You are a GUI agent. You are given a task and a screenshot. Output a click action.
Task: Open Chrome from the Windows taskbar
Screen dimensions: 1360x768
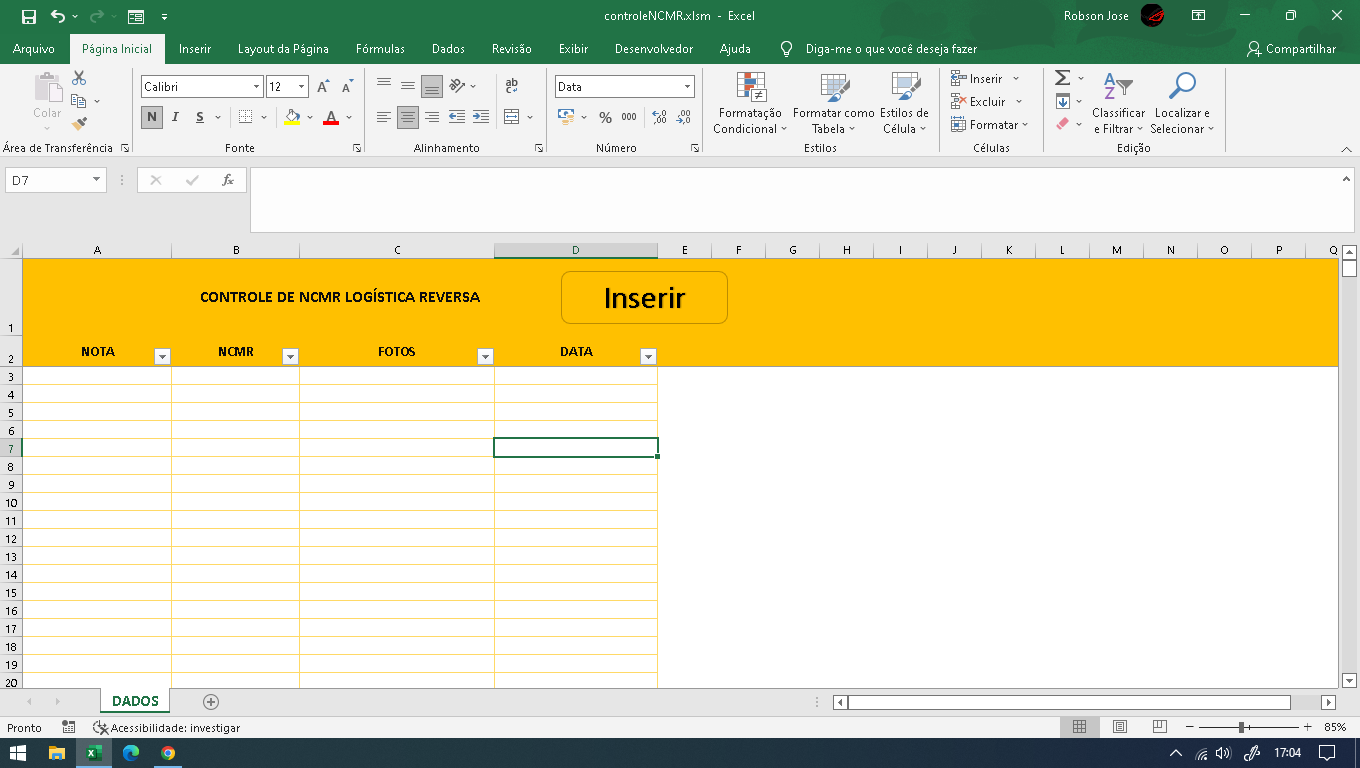[167, 753]
